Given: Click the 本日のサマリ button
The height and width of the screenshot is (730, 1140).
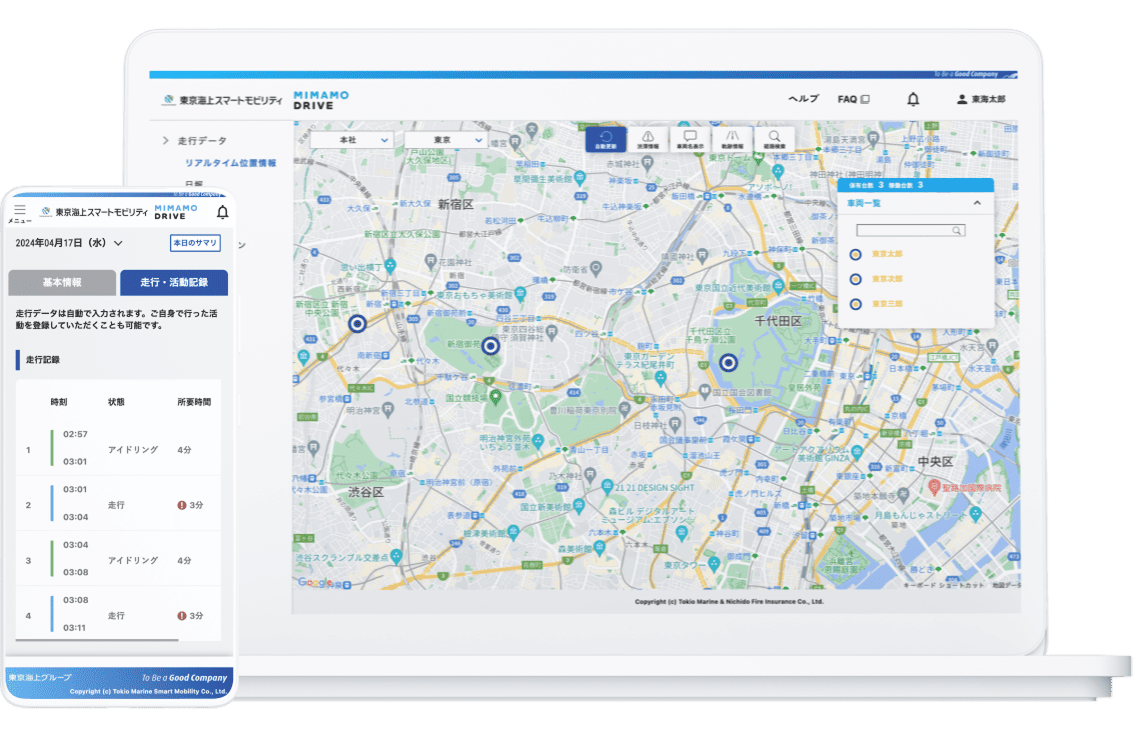Looking at the screenshot, I should 195,243.
